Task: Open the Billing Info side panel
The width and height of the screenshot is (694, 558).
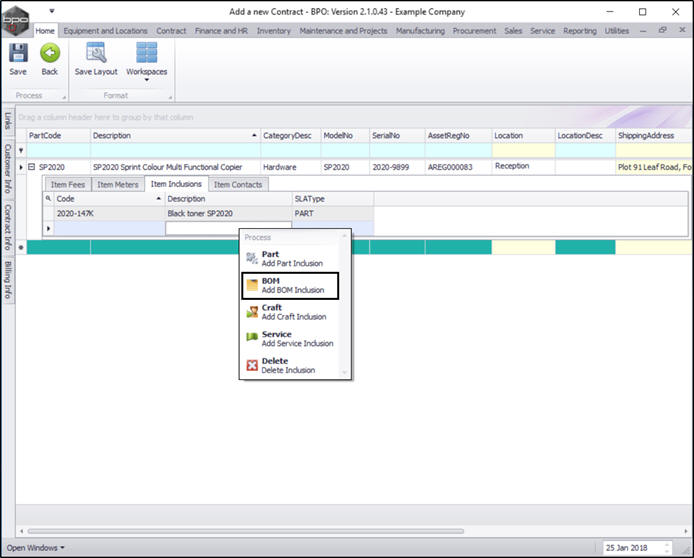Action: 8,279
